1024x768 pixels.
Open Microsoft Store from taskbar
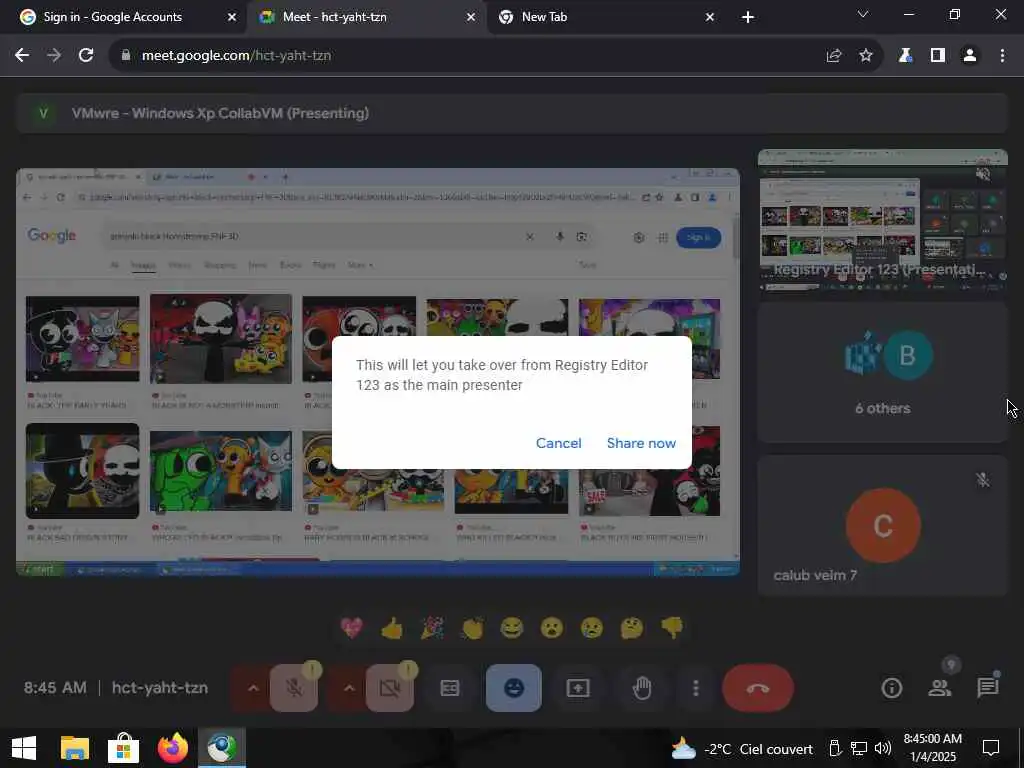tap(123, 748)
